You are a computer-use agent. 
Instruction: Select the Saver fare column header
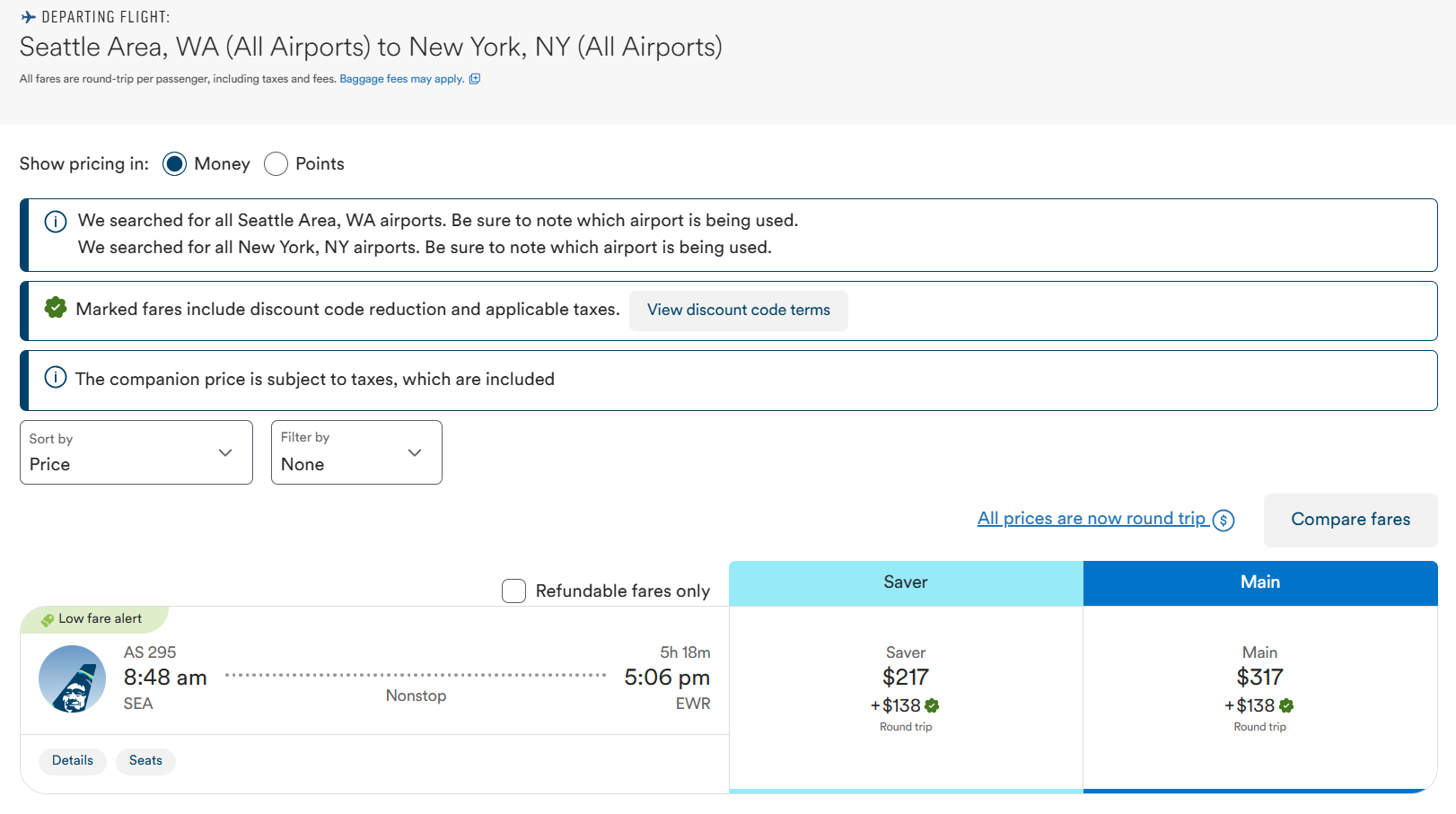[x=905, y=582]
